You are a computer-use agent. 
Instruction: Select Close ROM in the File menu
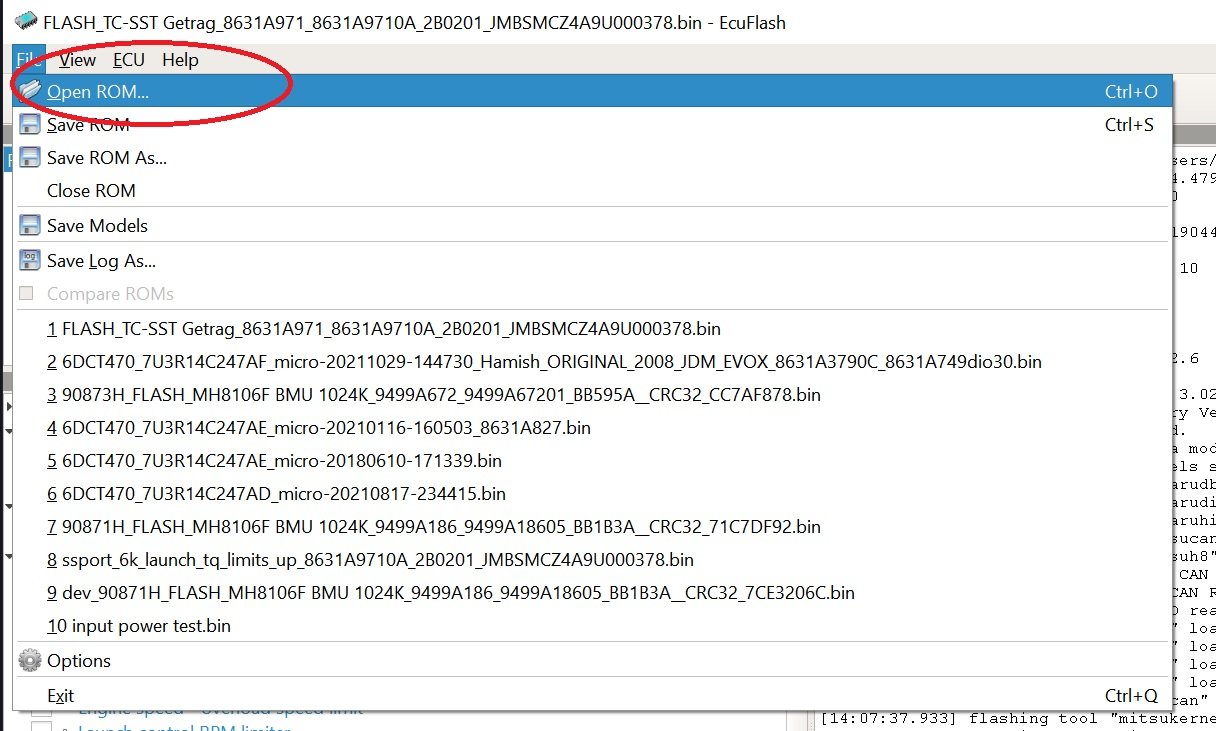[x=592, y=191]
